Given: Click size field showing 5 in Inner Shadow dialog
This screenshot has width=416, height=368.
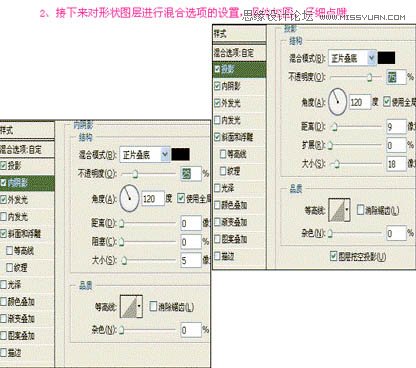Looking at the screenshot, I should pos(191,260).
